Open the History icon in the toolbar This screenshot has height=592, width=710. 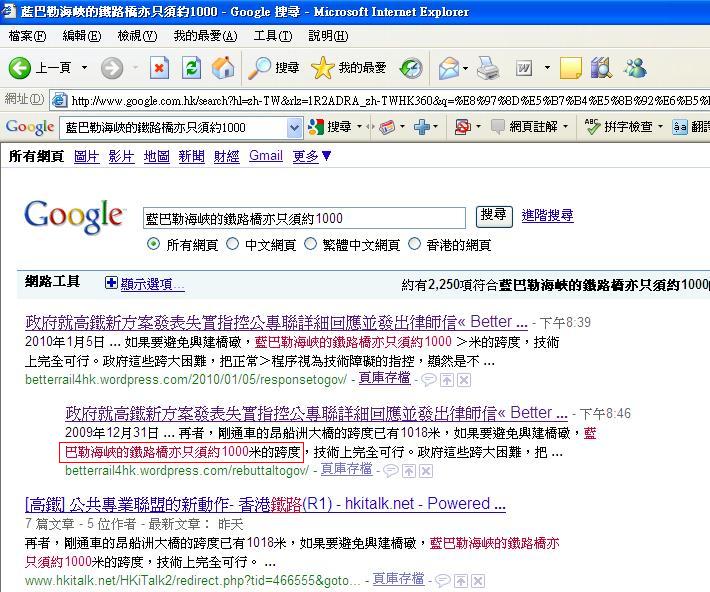pyautogui.click(x=411, y=68)
